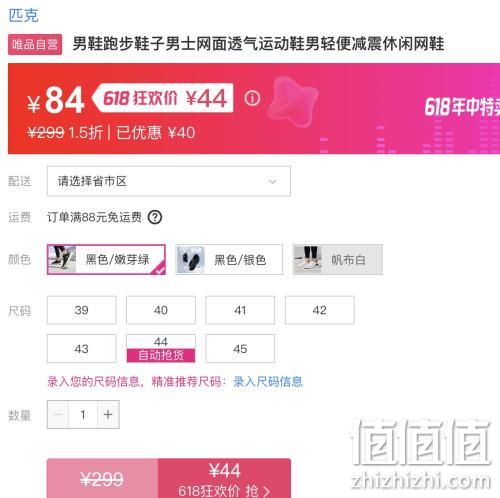Viewport: 500px width, 498px height.
Task: Open shipping fee help question icon
Action: pyautogui.click(x=155, y=217)
